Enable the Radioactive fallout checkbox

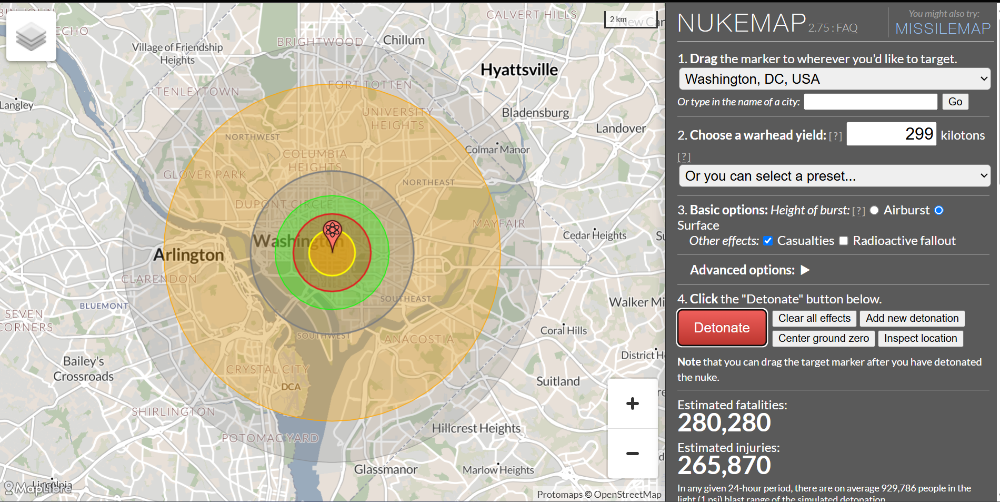coord(844,241)
